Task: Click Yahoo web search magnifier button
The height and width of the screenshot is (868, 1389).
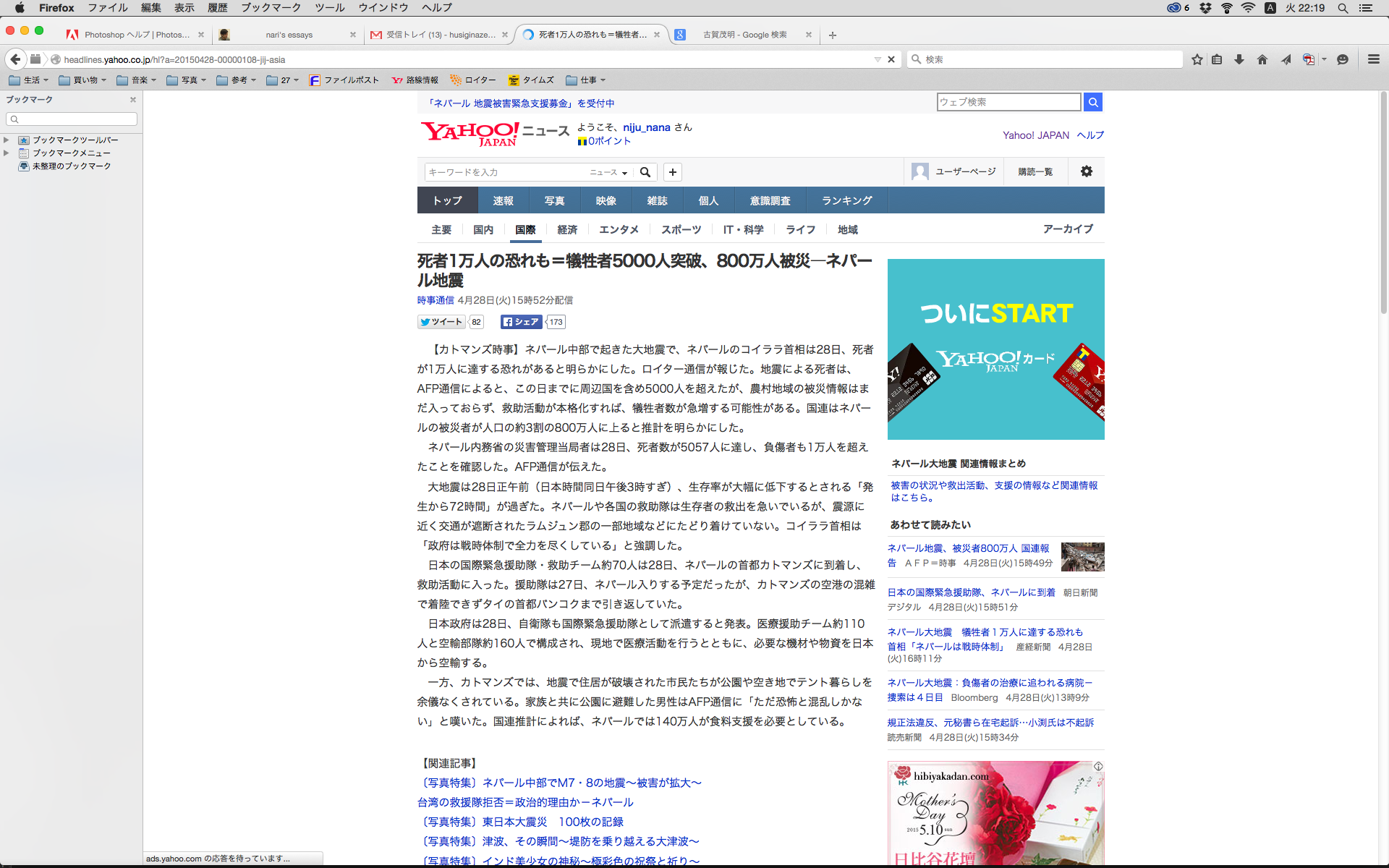Action: click(x=1093, y=102)
